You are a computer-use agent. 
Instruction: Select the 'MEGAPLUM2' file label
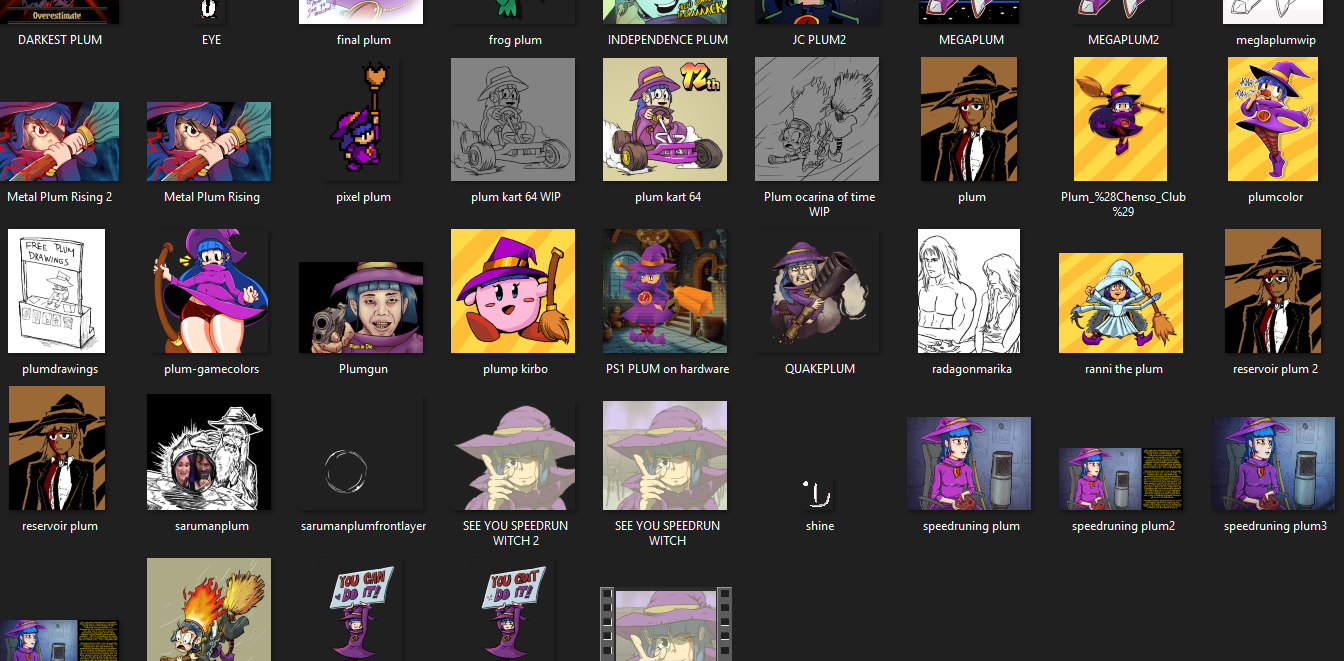1123,40
